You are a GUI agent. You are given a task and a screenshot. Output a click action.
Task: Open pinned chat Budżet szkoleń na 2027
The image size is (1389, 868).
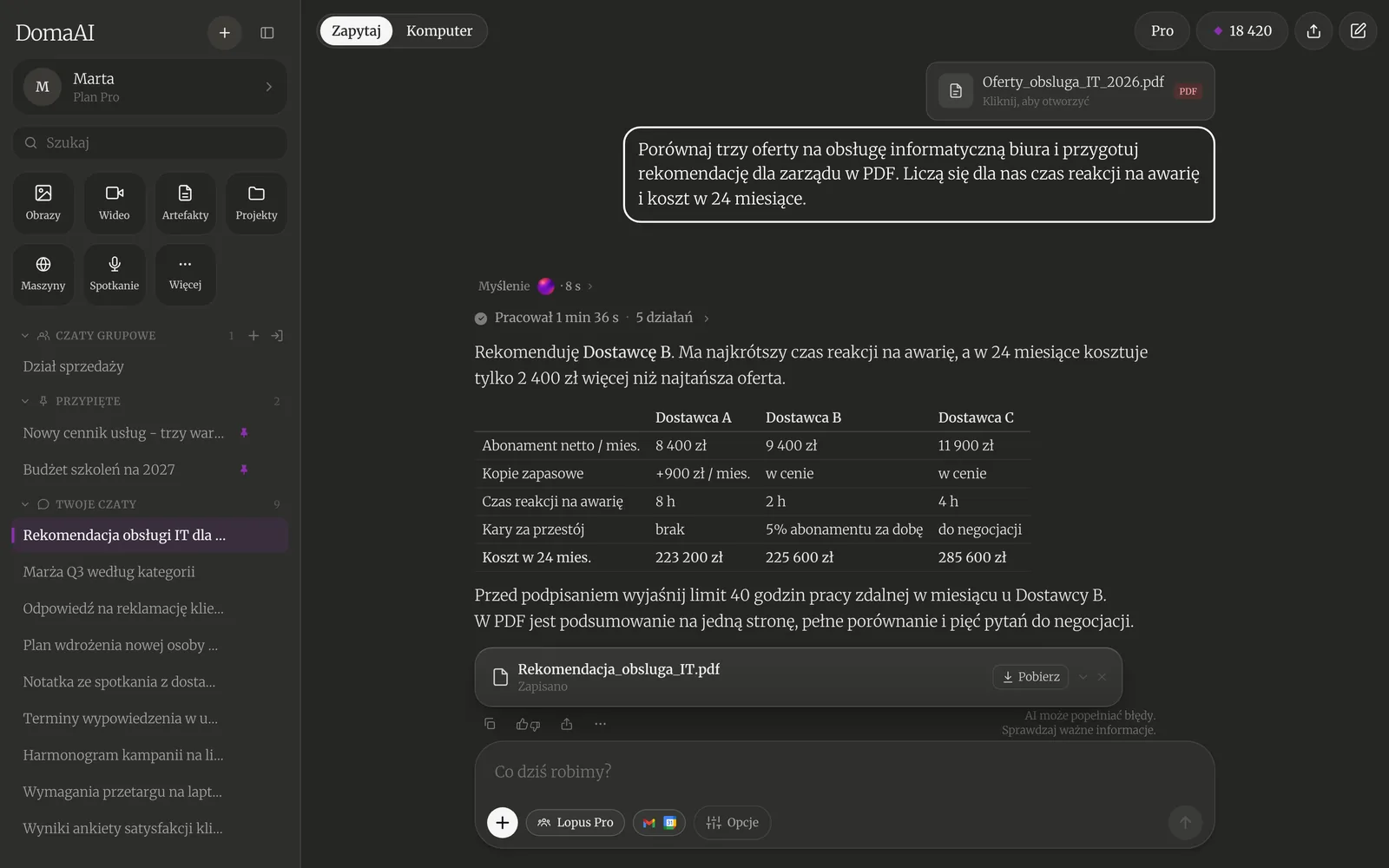(149, 470)
